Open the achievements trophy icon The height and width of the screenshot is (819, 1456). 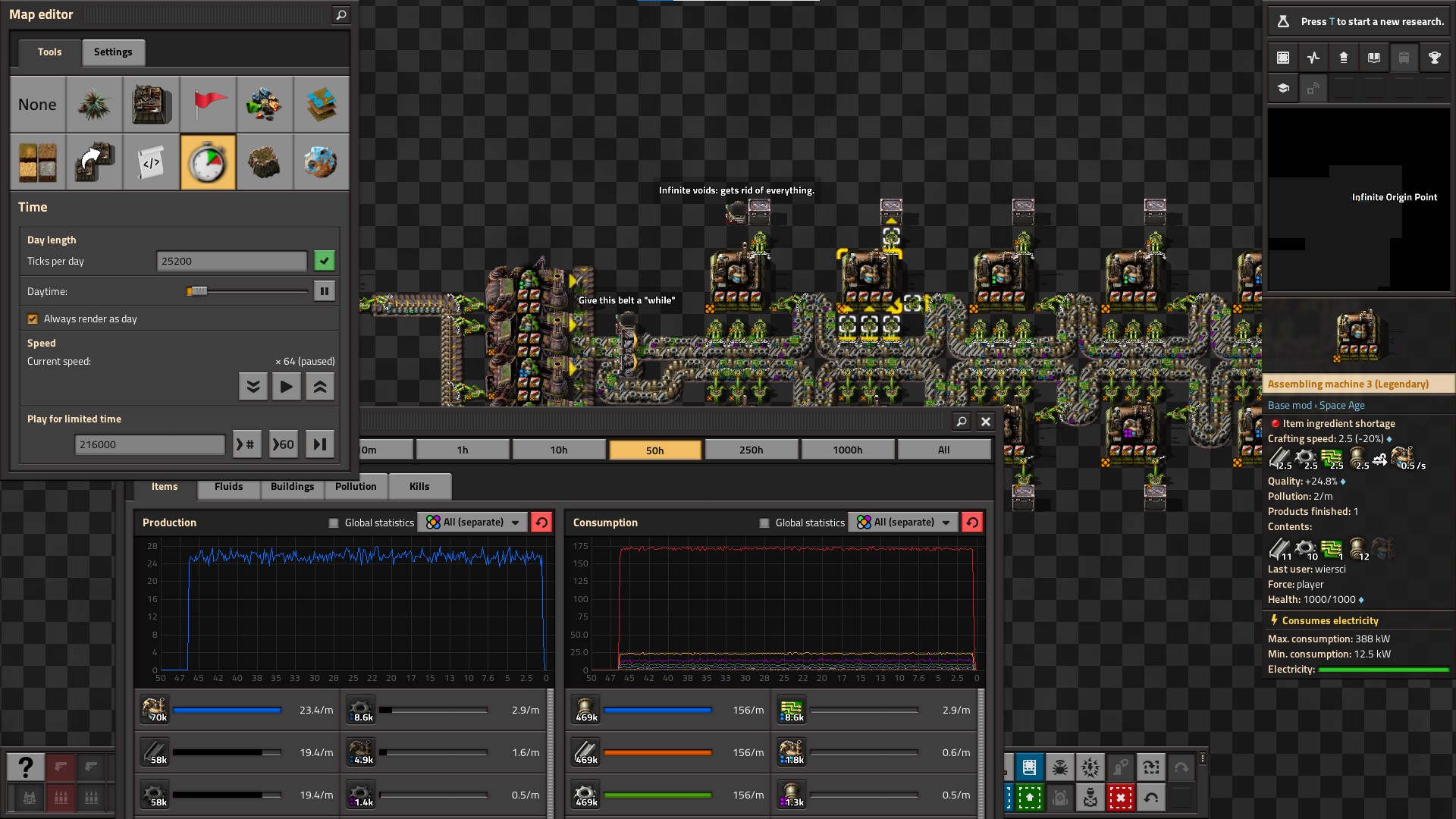[x=1435, y=58]
